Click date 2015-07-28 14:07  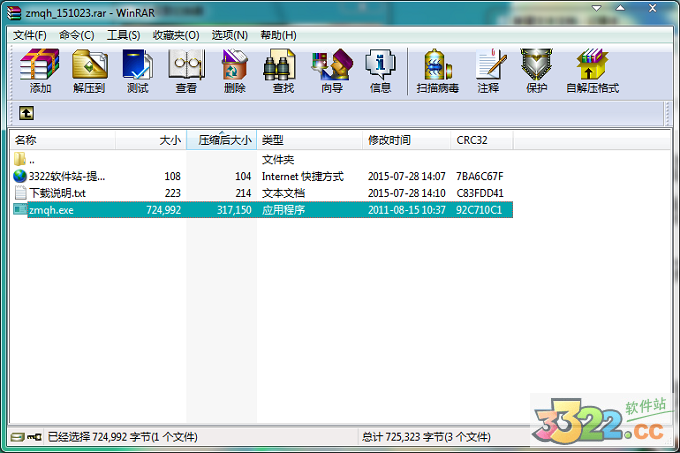407,176
